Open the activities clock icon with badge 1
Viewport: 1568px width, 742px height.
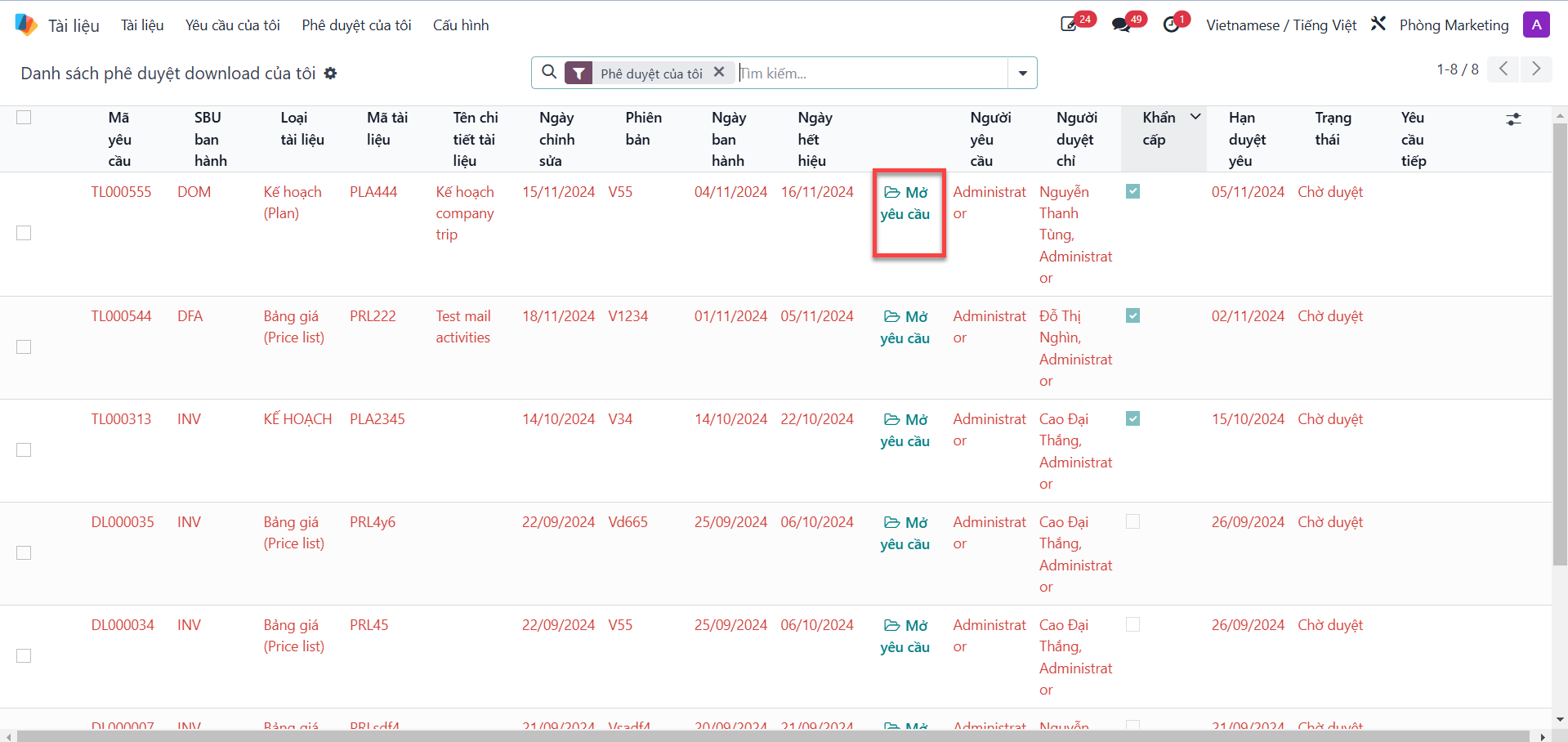[1172, 25]
